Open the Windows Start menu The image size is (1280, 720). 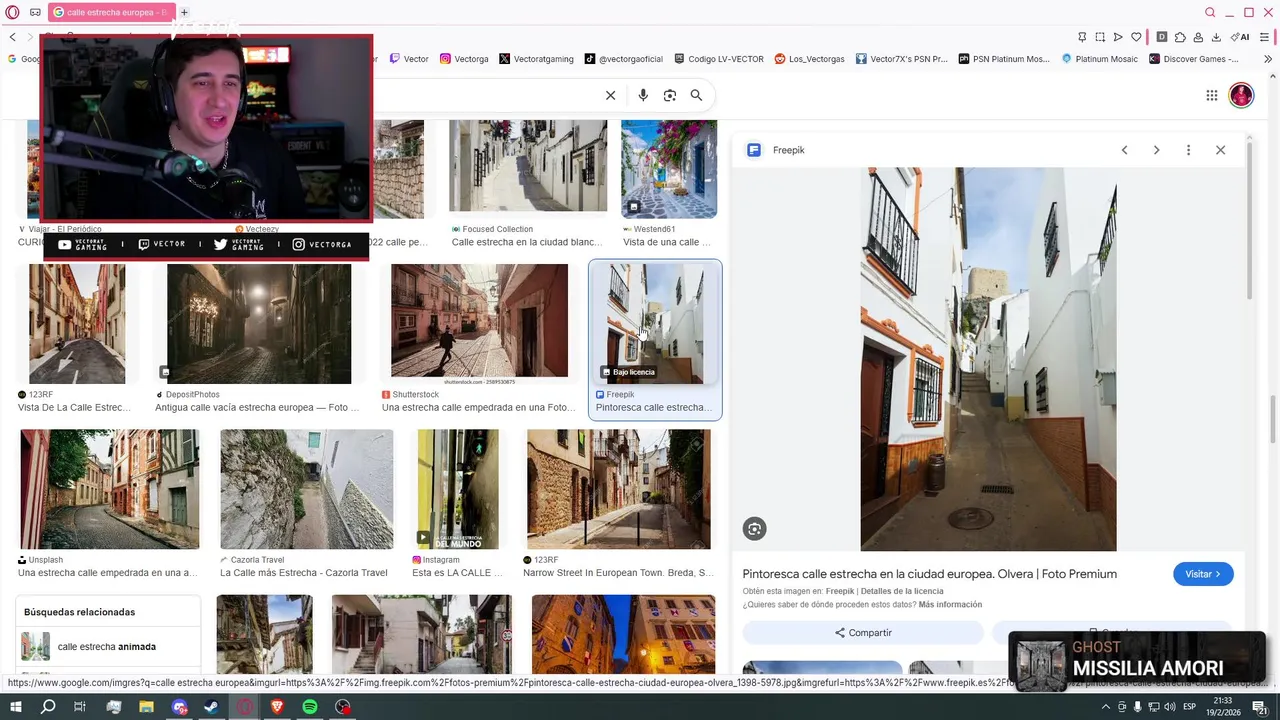(x=15, y=707)
